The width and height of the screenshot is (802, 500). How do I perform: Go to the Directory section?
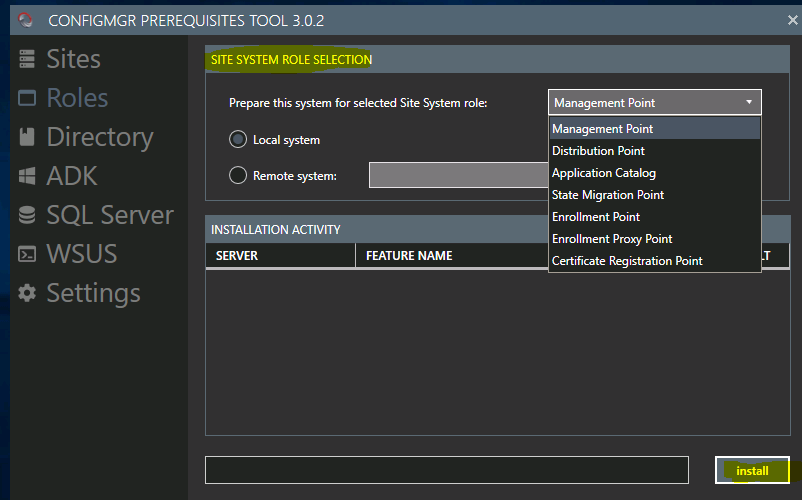(x=100, y=137)
